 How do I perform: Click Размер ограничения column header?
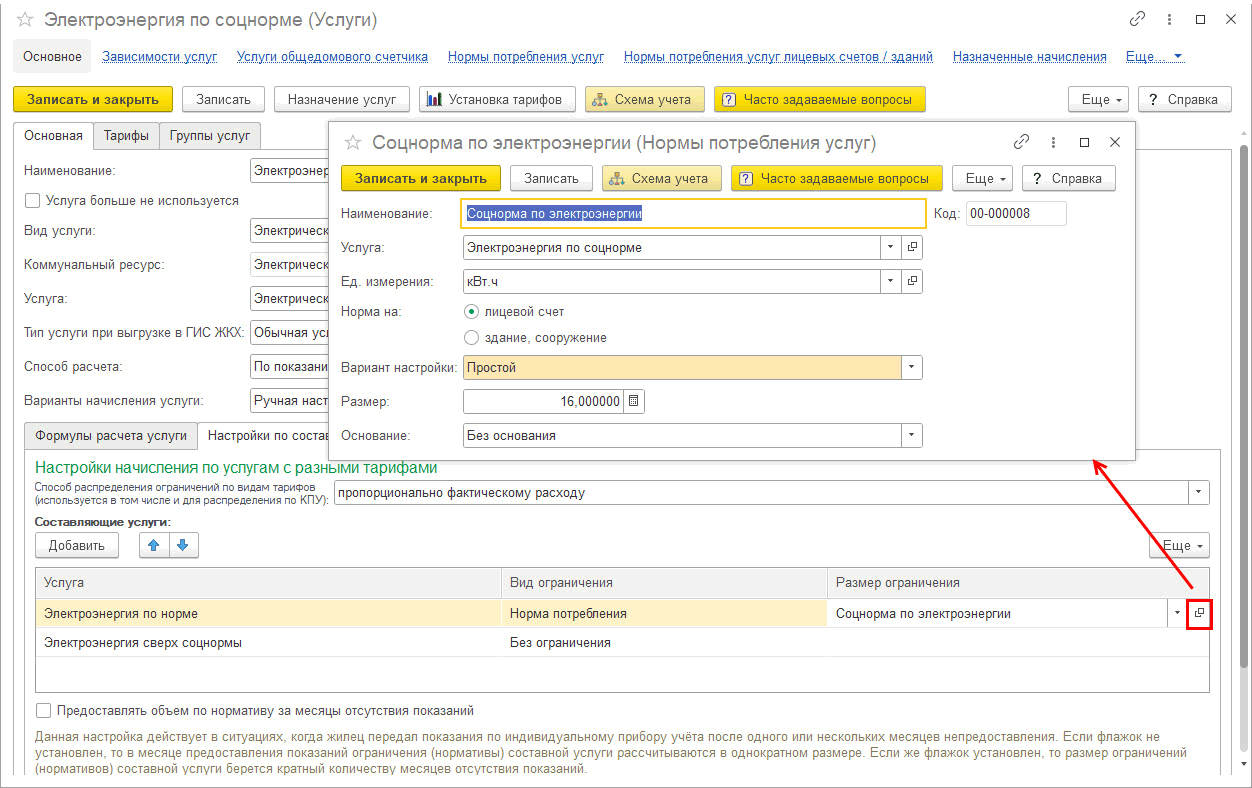(x=1018, y=582)
